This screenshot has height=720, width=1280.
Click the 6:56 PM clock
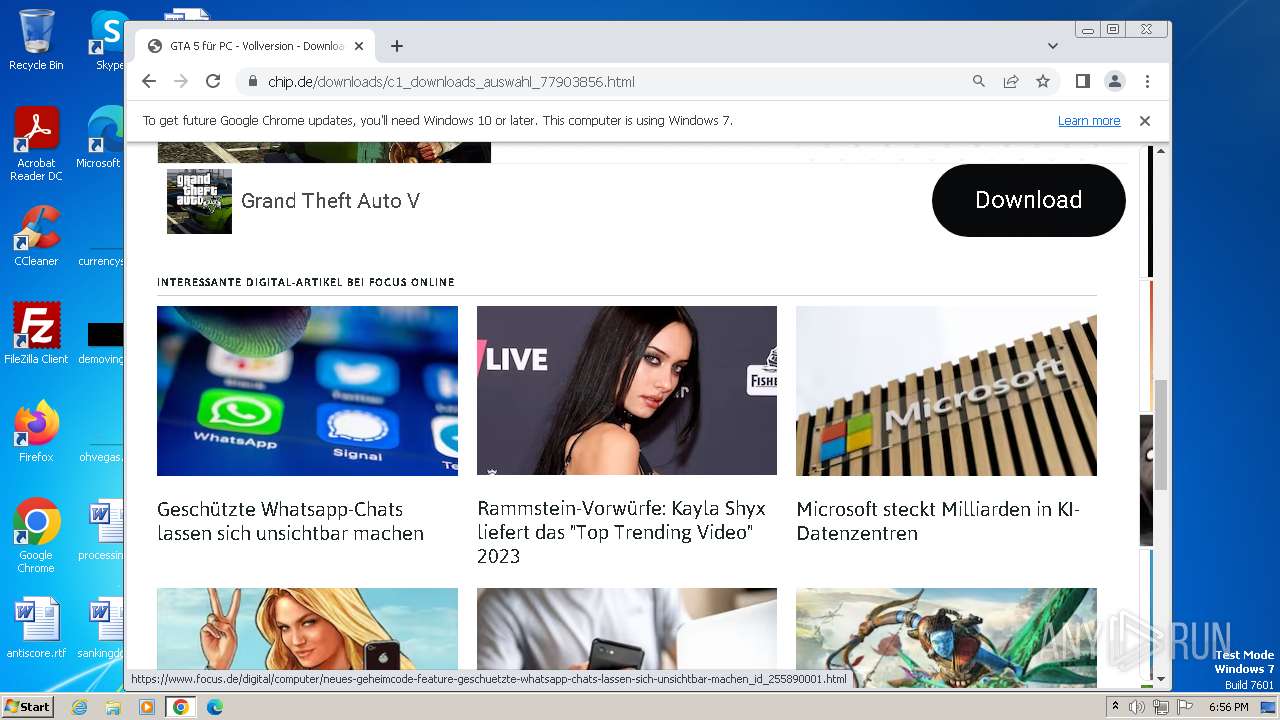(x=1228, y=707)
